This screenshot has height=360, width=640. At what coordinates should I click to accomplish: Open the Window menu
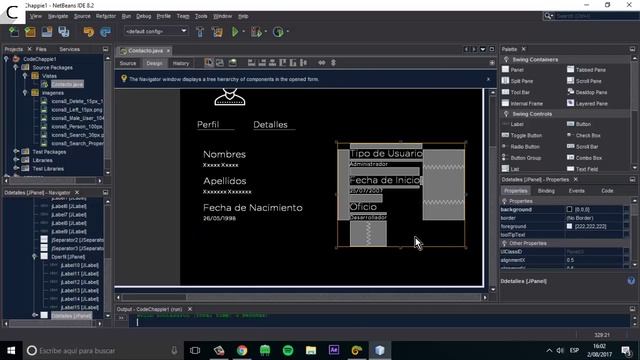pos(222,16)
